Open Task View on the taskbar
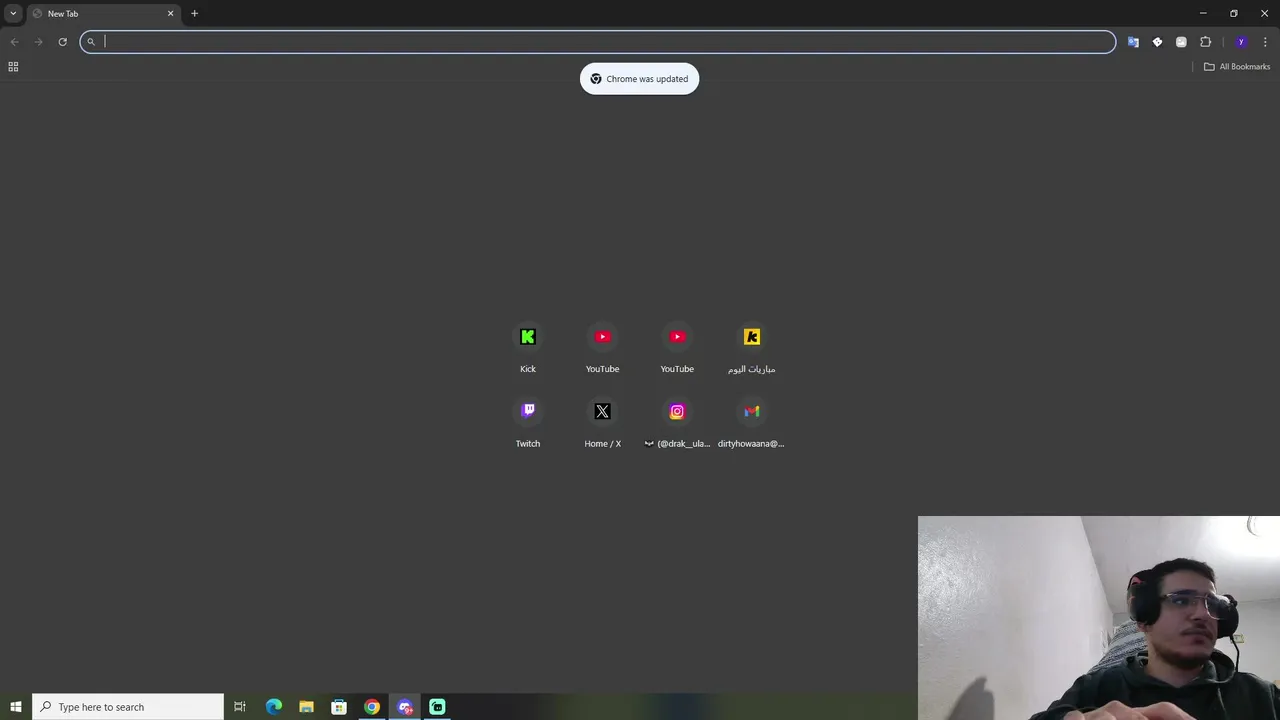Image resolution: width=1280 pixels, height=720 pixels. (240, 707)
